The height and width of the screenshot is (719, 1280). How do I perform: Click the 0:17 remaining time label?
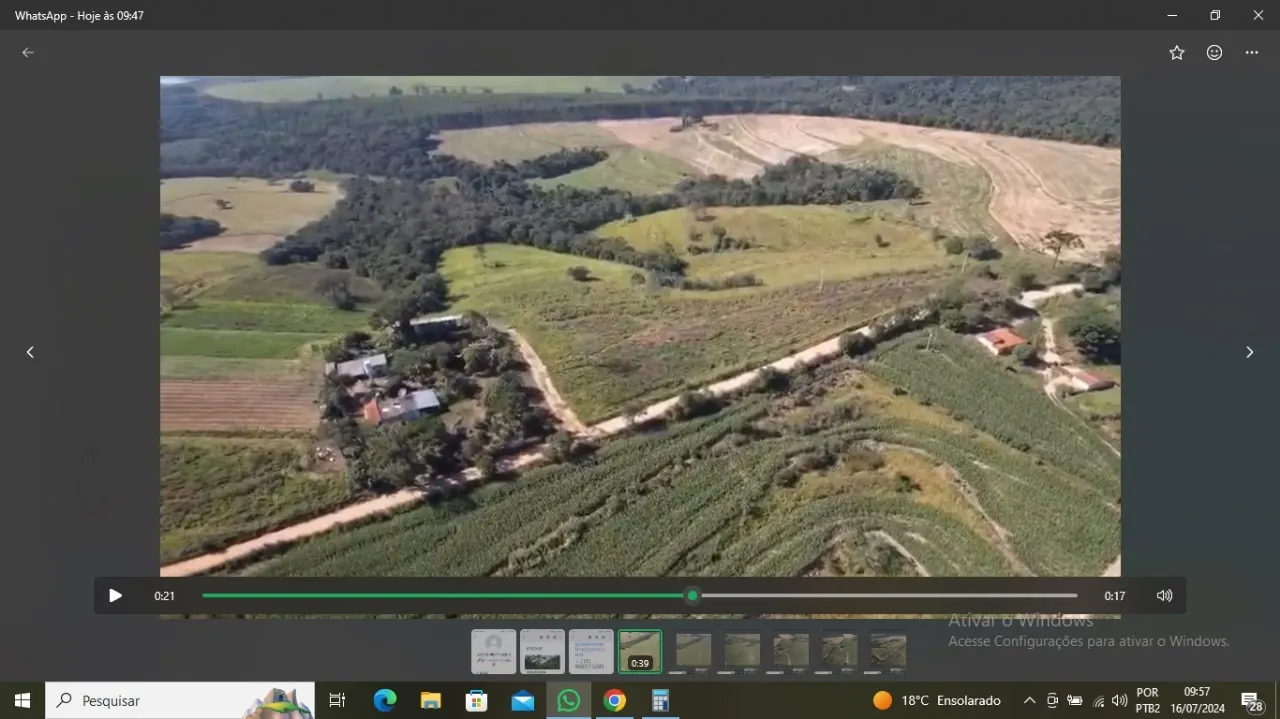(1114, 596)
